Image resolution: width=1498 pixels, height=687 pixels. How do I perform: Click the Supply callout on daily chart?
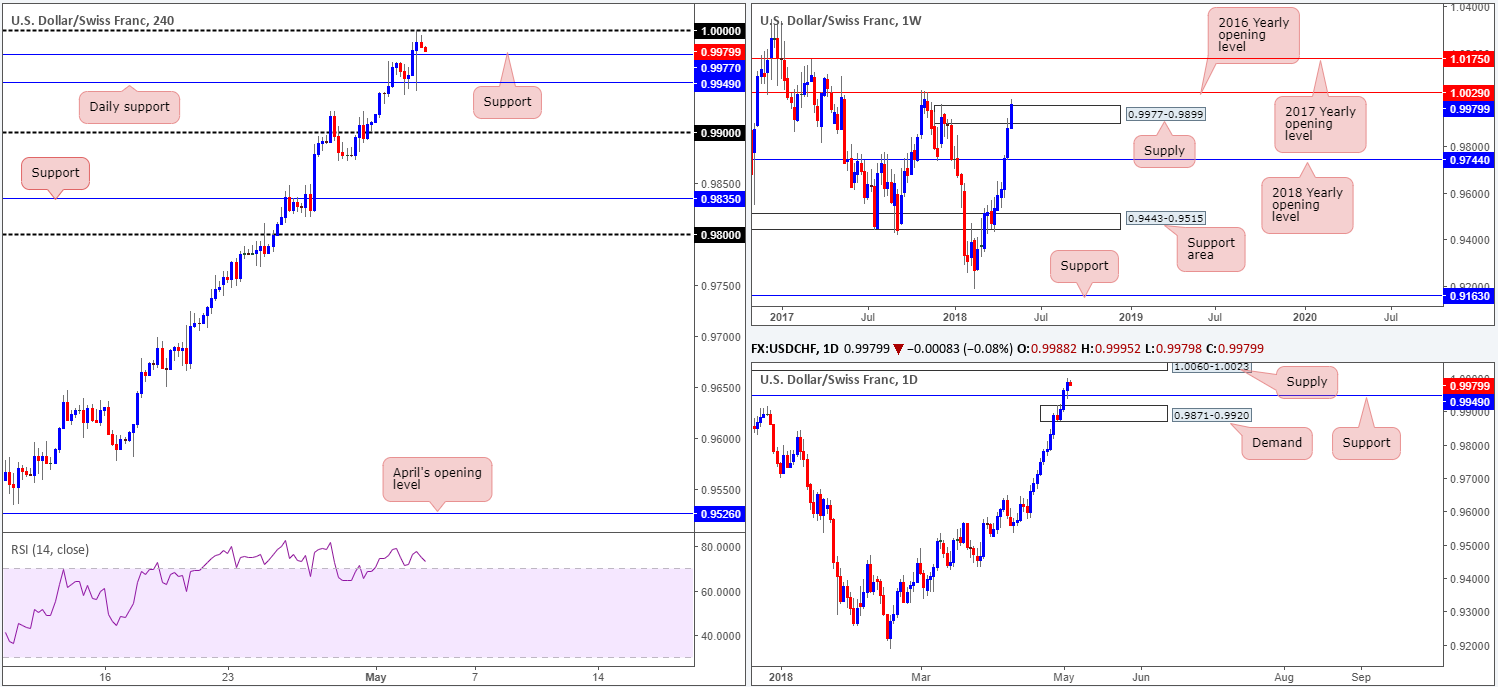1307,382
